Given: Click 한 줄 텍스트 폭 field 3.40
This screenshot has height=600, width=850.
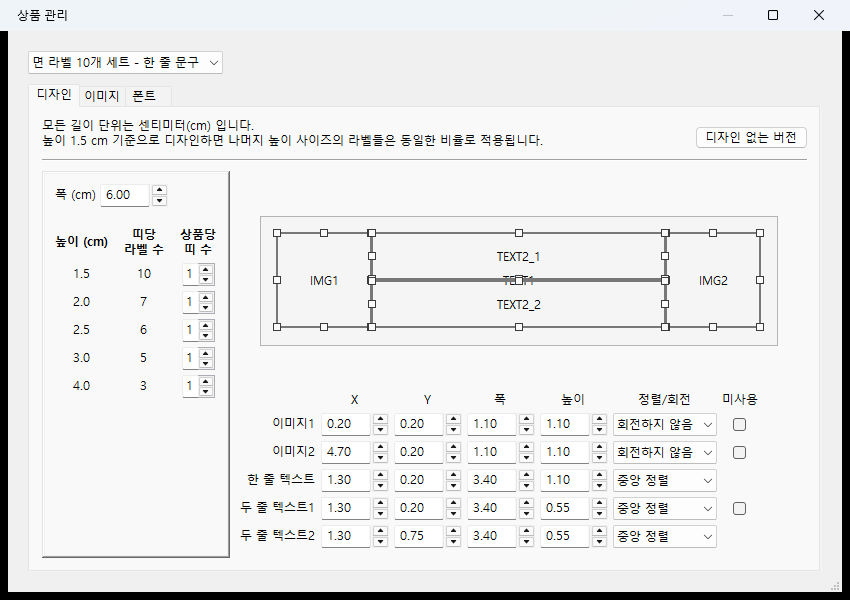Looking at the screenshot, I should 492,481.
